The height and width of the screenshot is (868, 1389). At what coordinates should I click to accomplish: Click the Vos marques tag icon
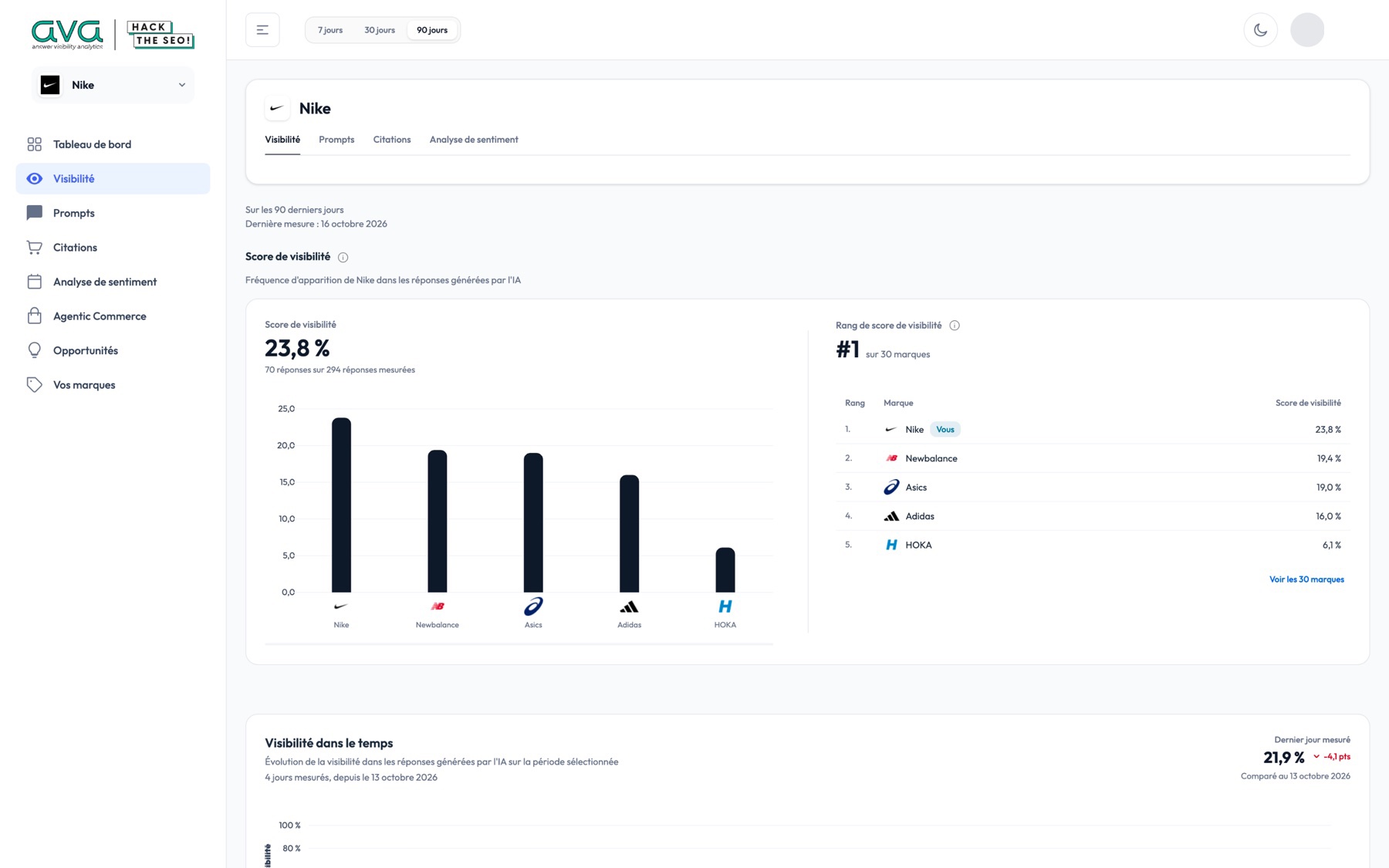[x=35, y=384]
